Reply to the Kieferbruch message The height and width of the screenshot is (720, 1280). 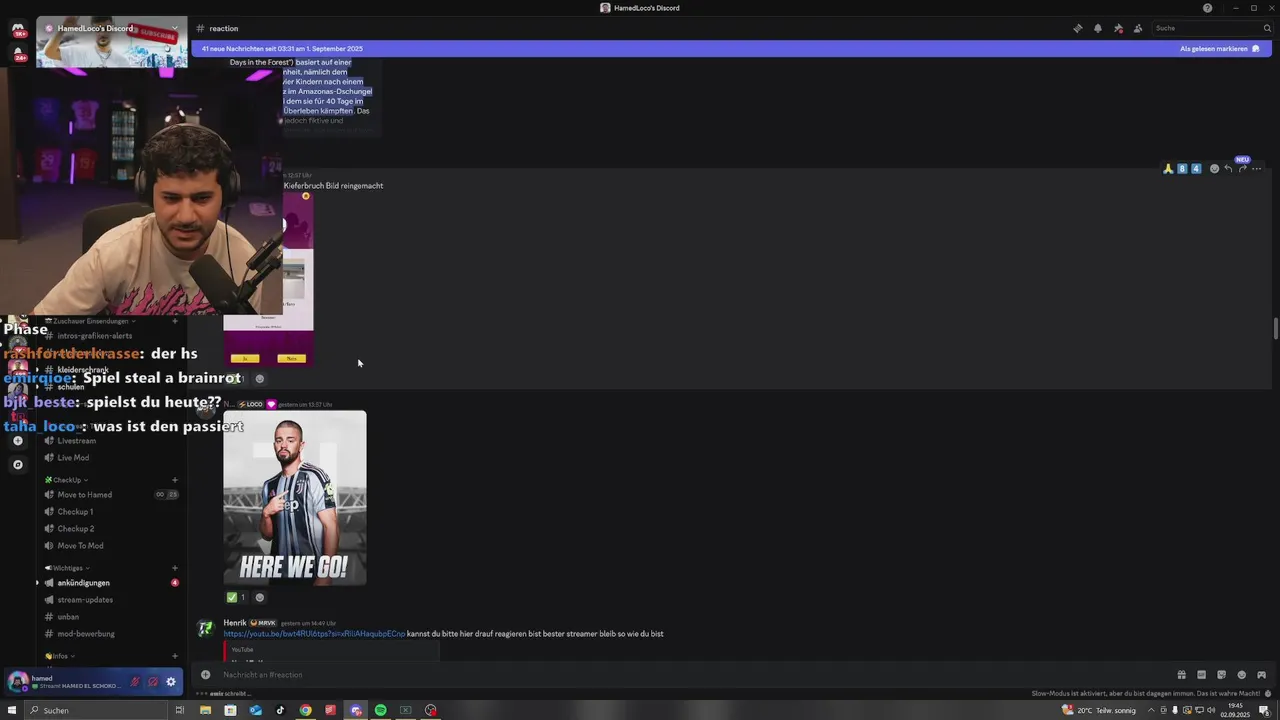(x=1228, y=169)
